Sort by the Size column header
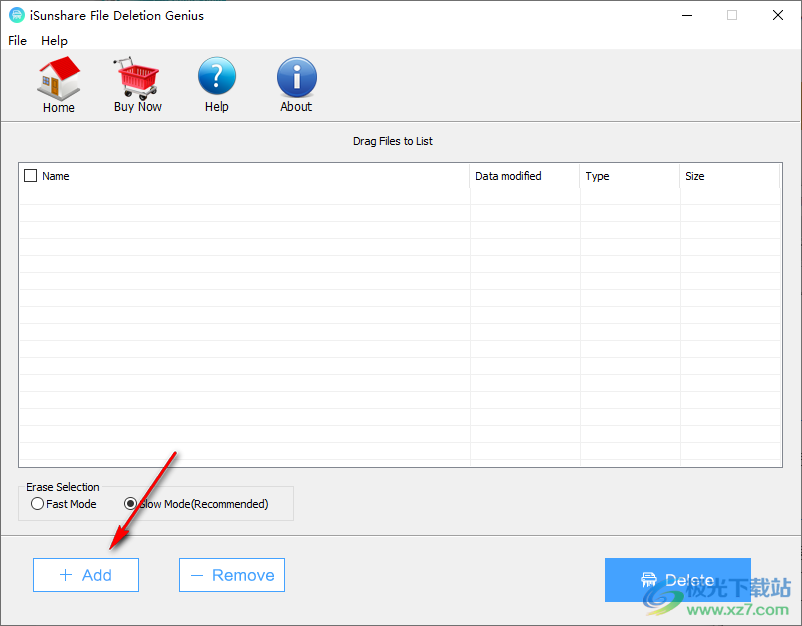 729,176
